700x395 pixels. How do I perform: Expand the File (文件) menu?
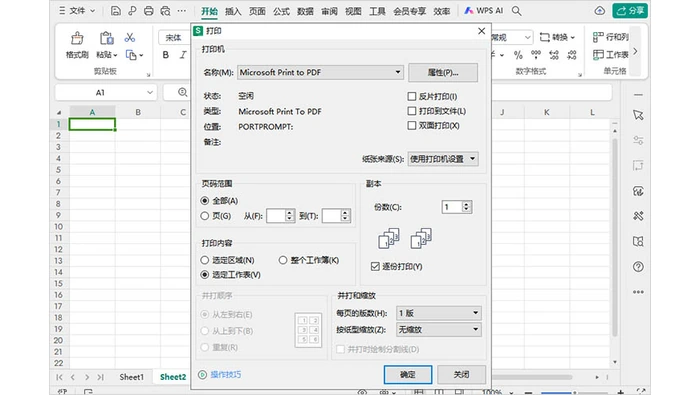tap(77, 11)
